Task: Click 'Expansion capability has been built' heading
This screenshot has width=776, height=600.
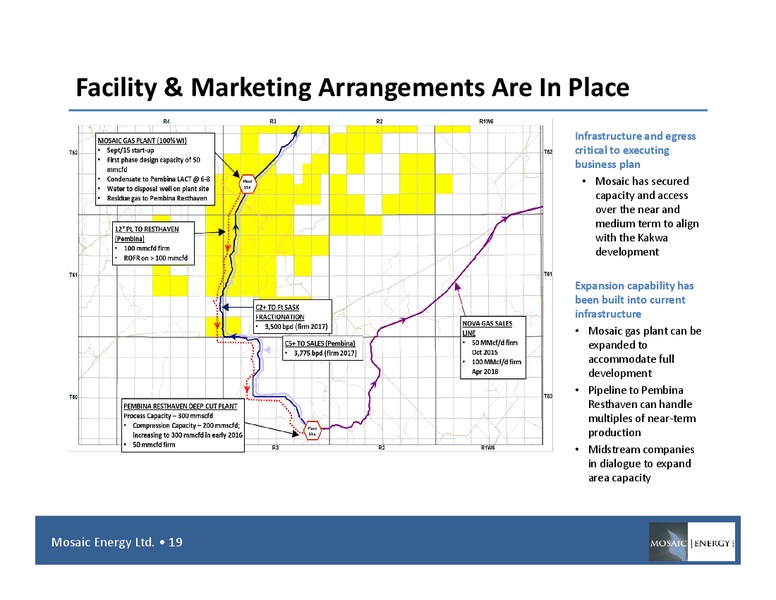Action: (634, 300)
